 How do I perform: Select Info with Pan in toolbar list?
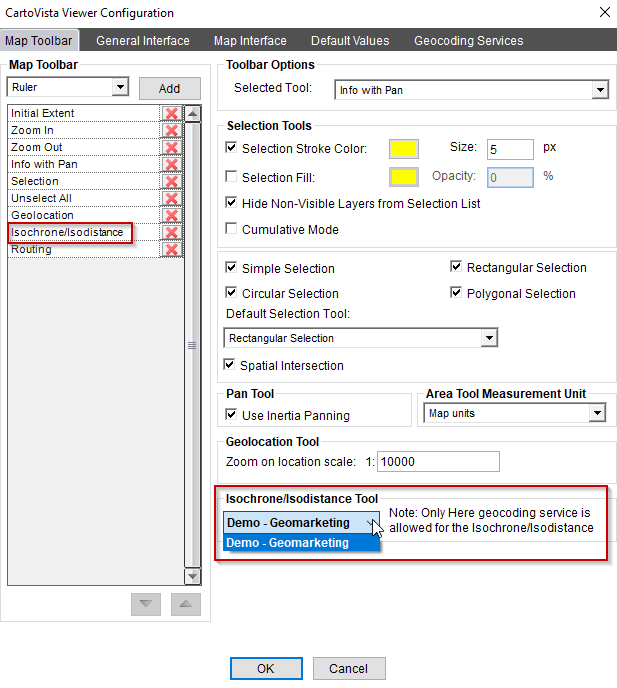tap(83, 165)
